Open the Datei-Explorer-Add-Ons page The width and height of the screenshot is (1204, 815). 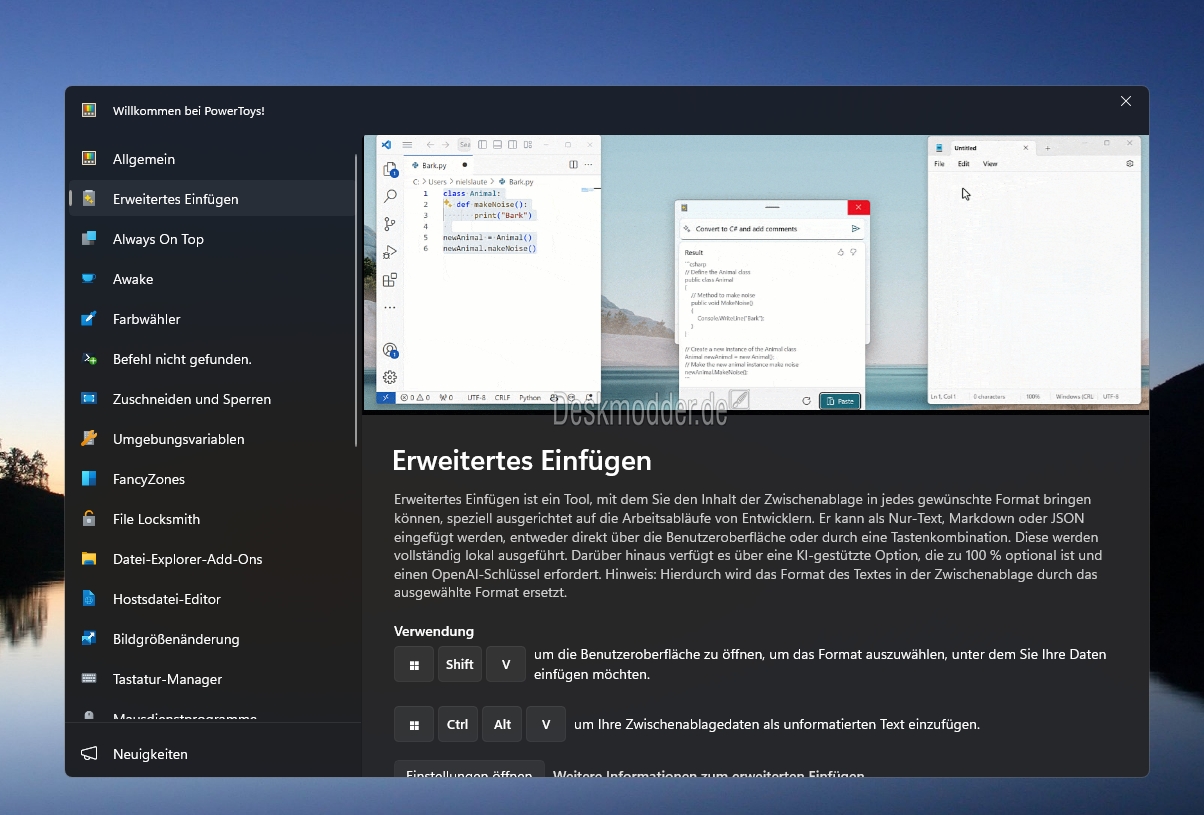(x=211, y=559)
